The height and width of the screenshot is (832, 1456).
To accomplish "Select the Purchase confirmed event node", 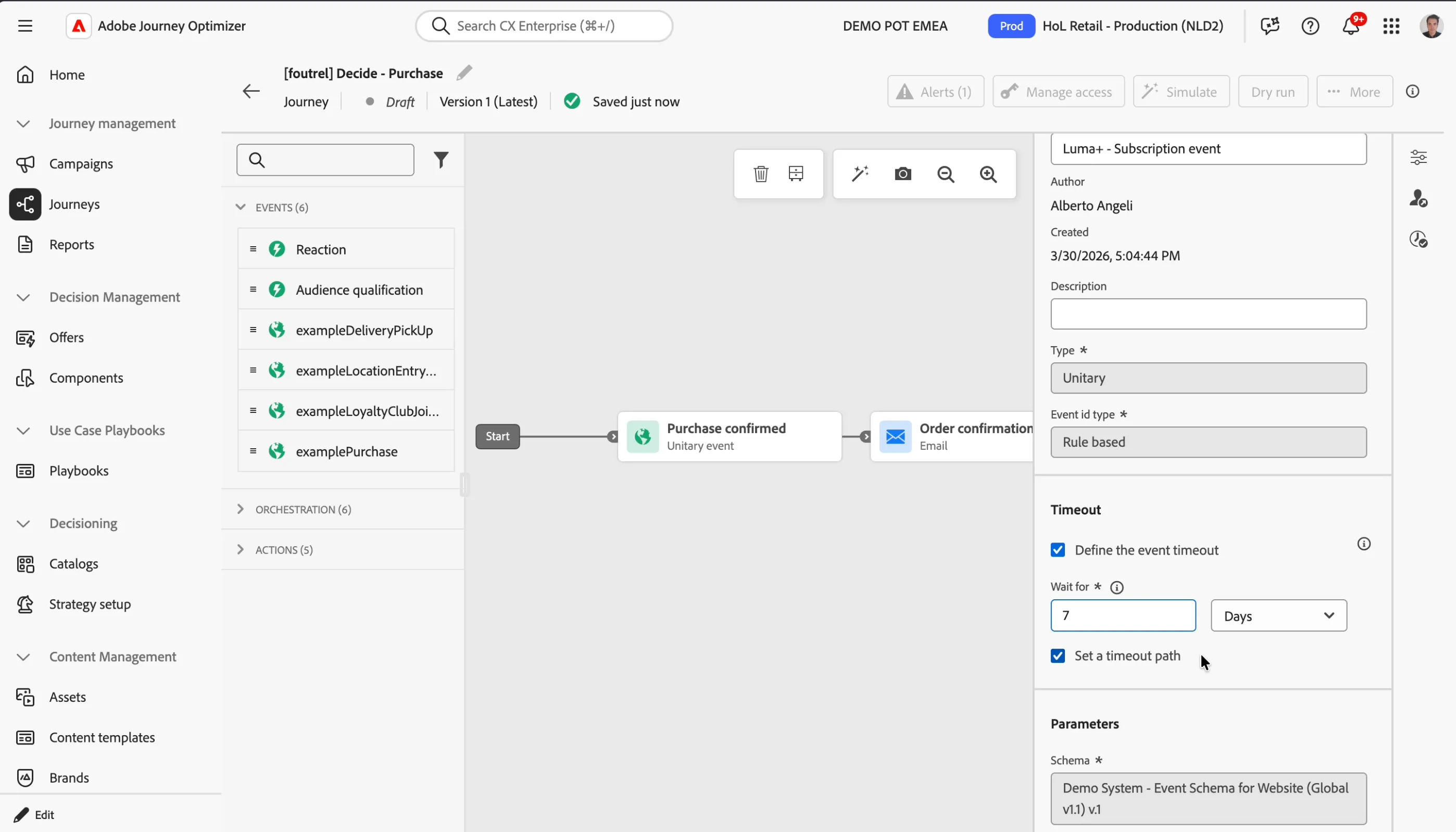I will (730, 437).
